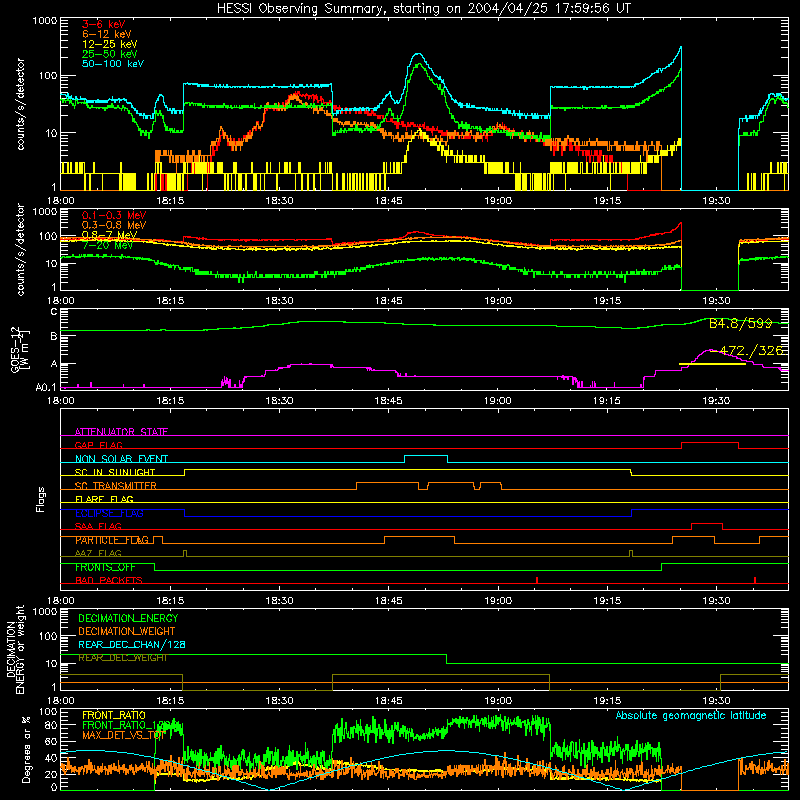Click the Flags y-axis title
Viewport: 800px width, 800px height.
click(40, 499)
